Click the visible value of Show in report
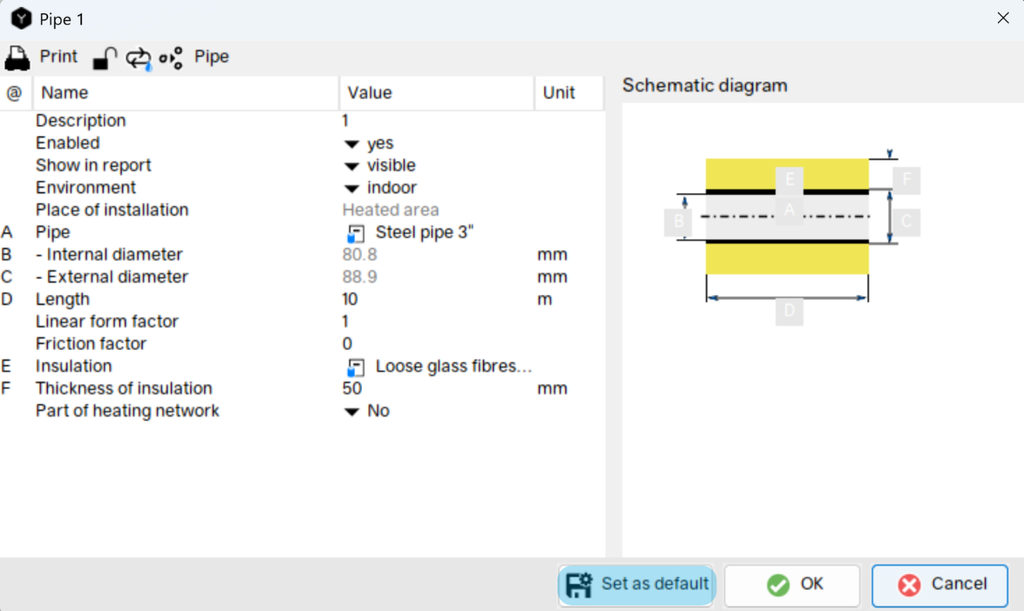This screenshot has height=611, width=1024. [x=391, y=166]
